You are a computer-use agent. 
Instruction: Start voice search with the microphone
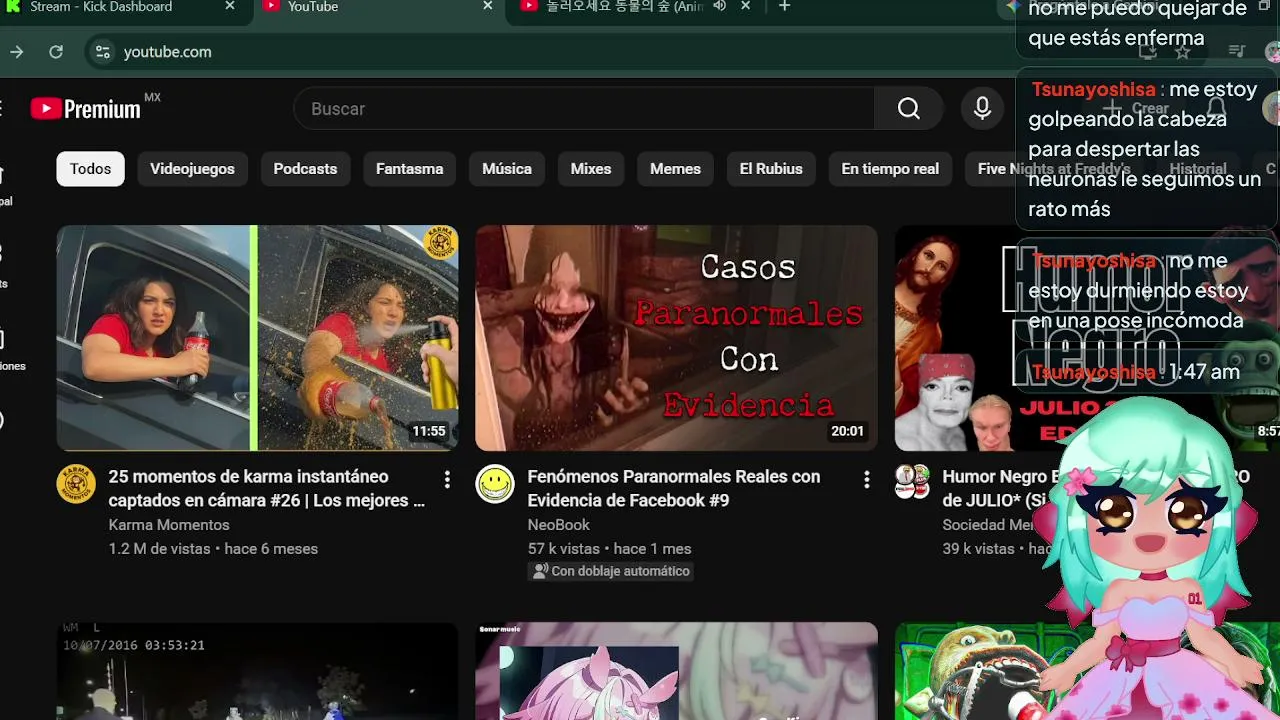coord(982,109)
